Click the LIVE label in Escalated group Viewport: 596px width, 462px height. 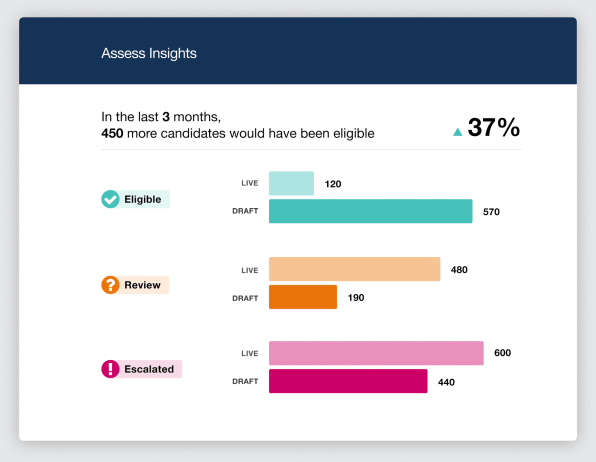[x=250, y=354]
